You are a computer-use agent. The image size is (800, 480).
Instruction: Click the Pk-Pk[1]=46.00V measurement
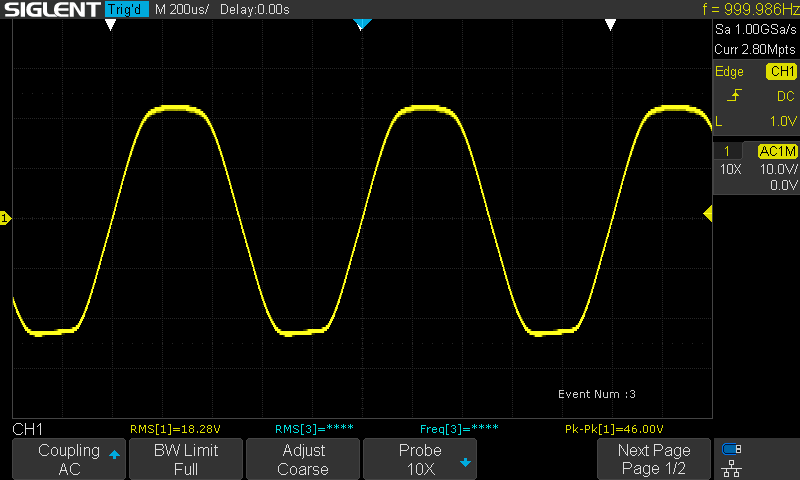[x=614, y=429]
